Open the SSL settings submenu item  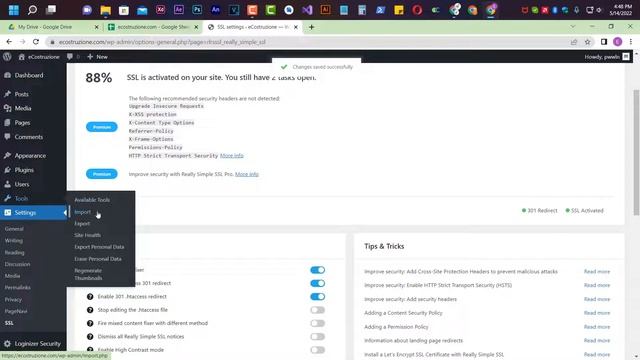[x=9, y=323]
